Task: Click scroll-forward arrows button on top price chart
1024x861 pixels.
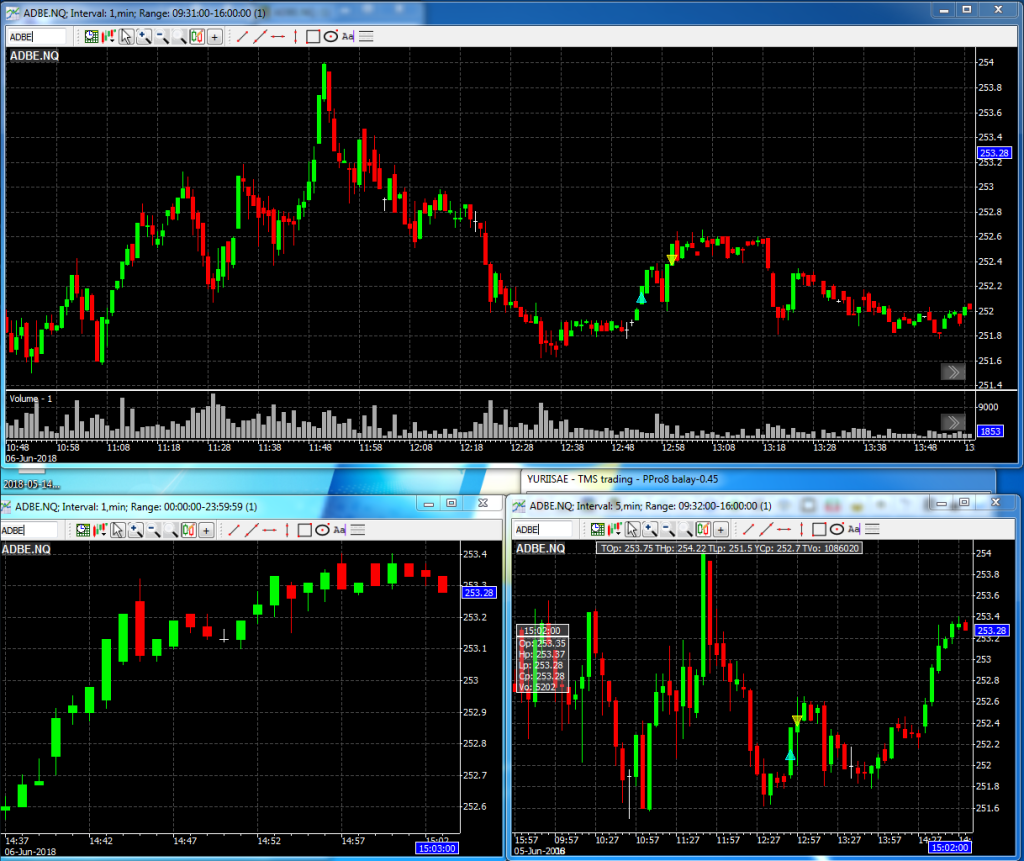Action: (953, 372)
